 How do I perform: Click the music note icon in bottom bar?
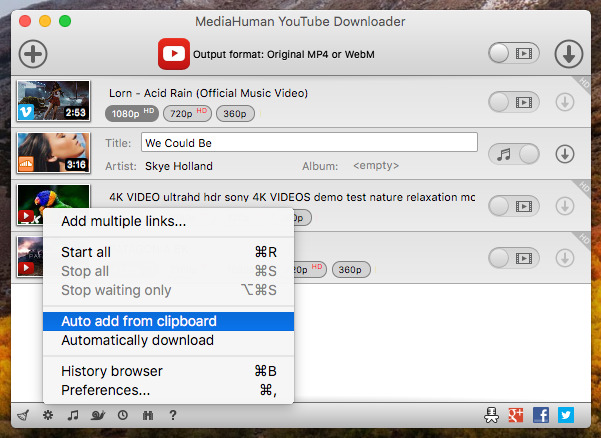click(73, 415)
